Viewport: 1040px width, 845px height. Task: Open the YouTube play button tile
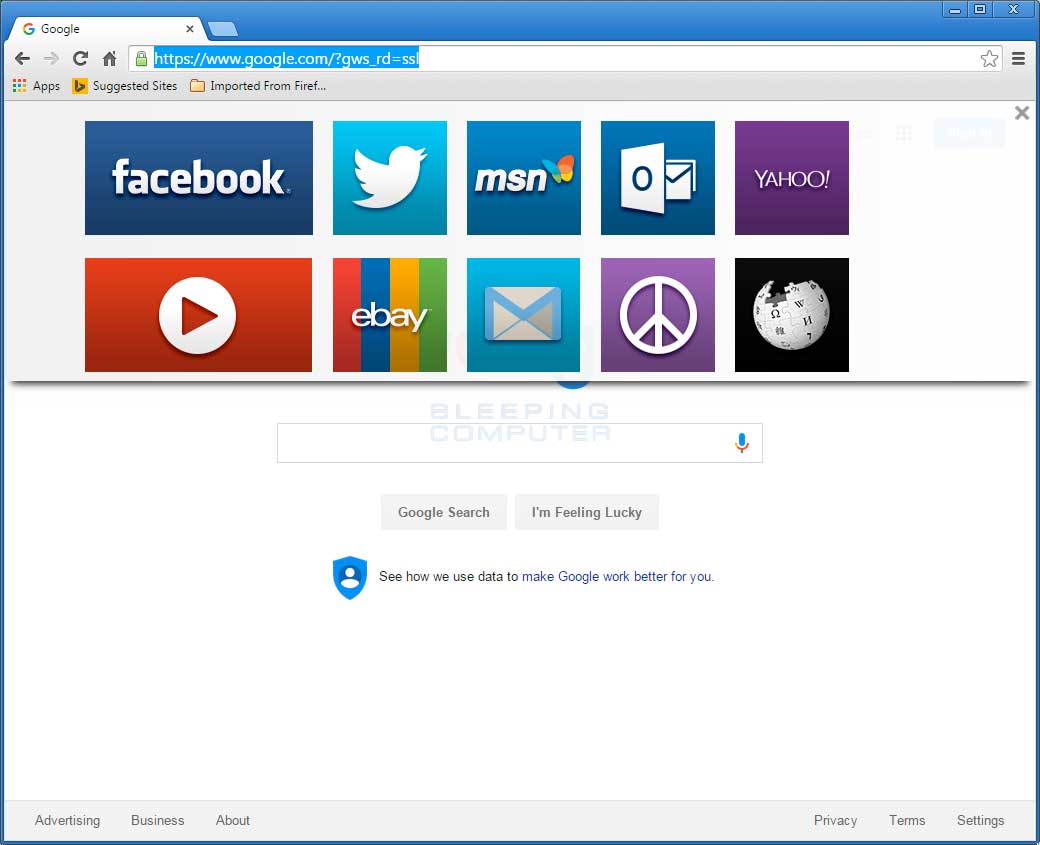[x=198, y=314]
